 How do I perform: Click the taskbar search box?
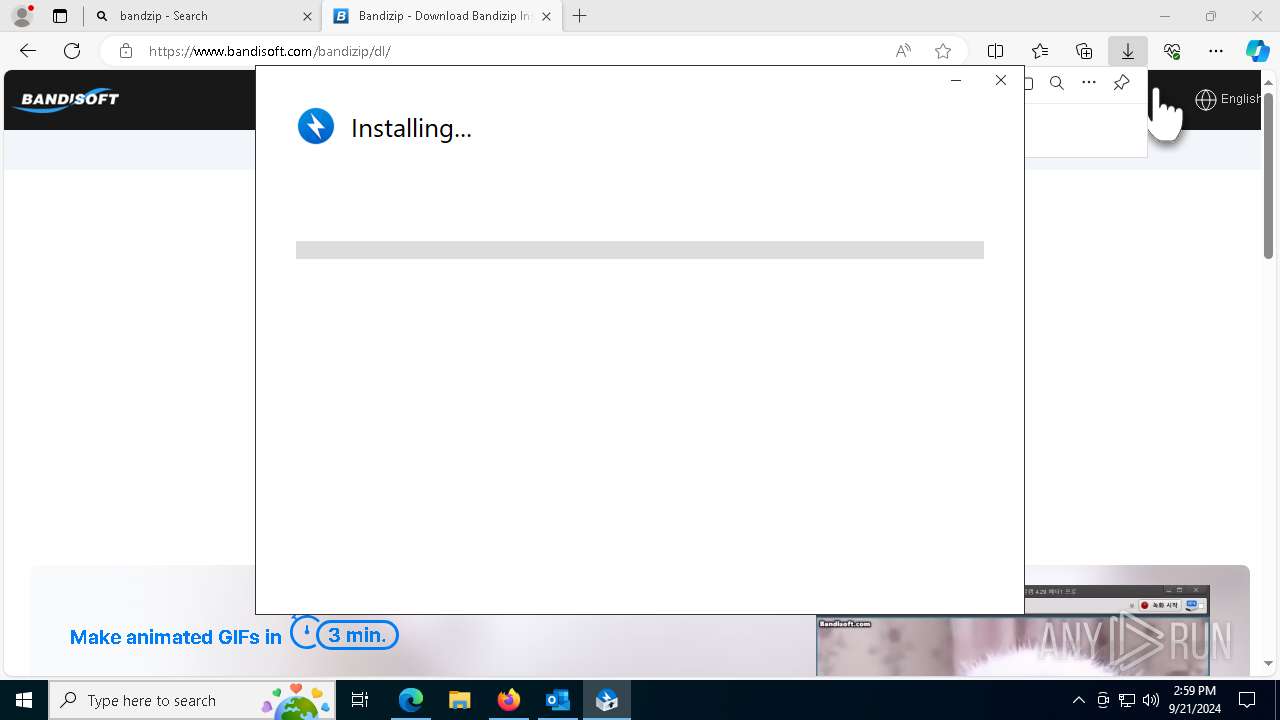[x=192, y=700]
